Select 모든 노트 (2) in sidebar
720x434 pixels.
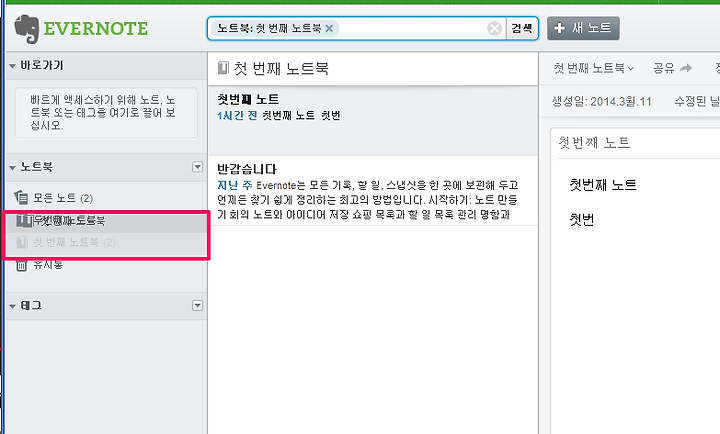point(63,198)
